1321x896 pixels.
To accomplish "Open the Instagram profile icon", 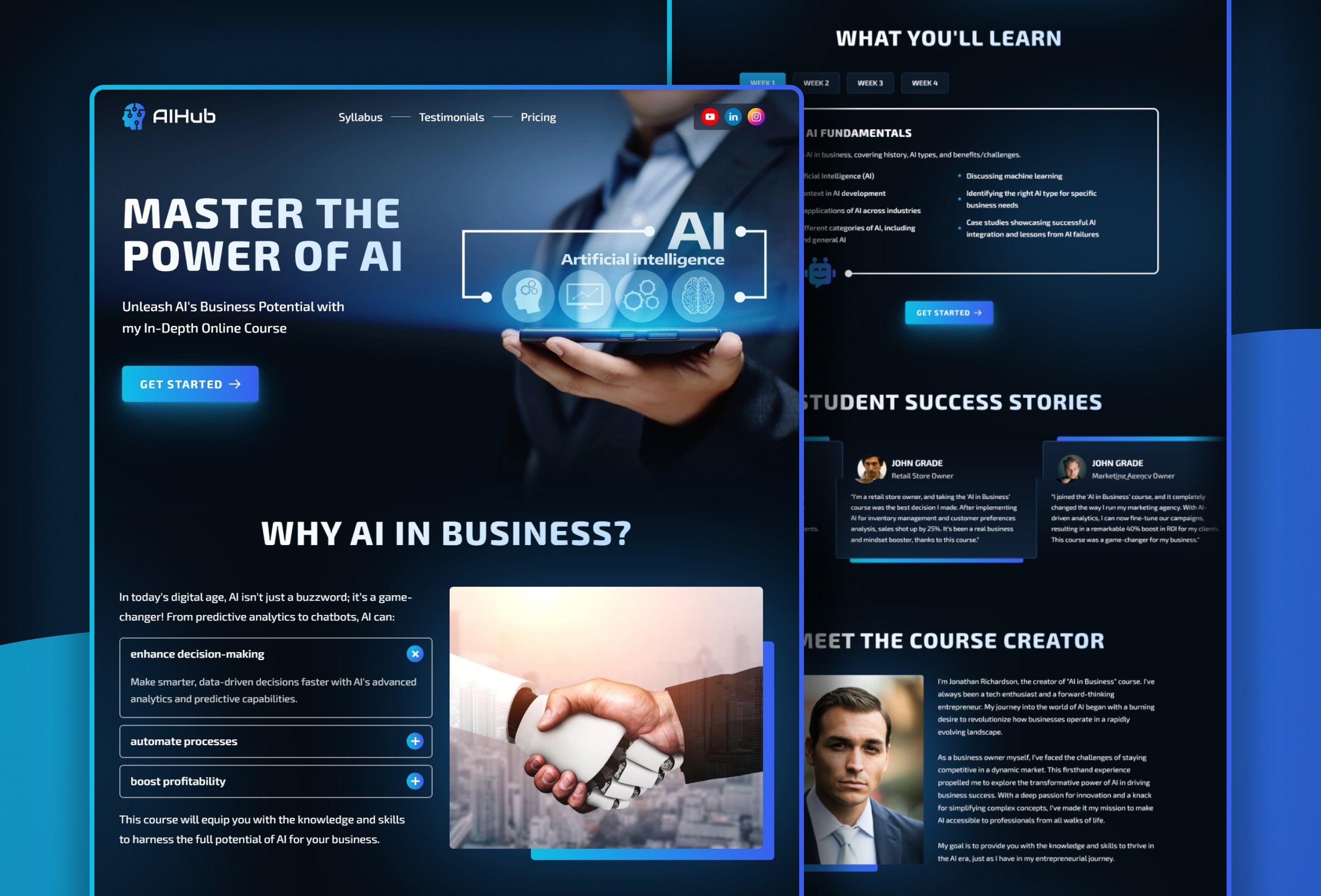I will point(756,116).
